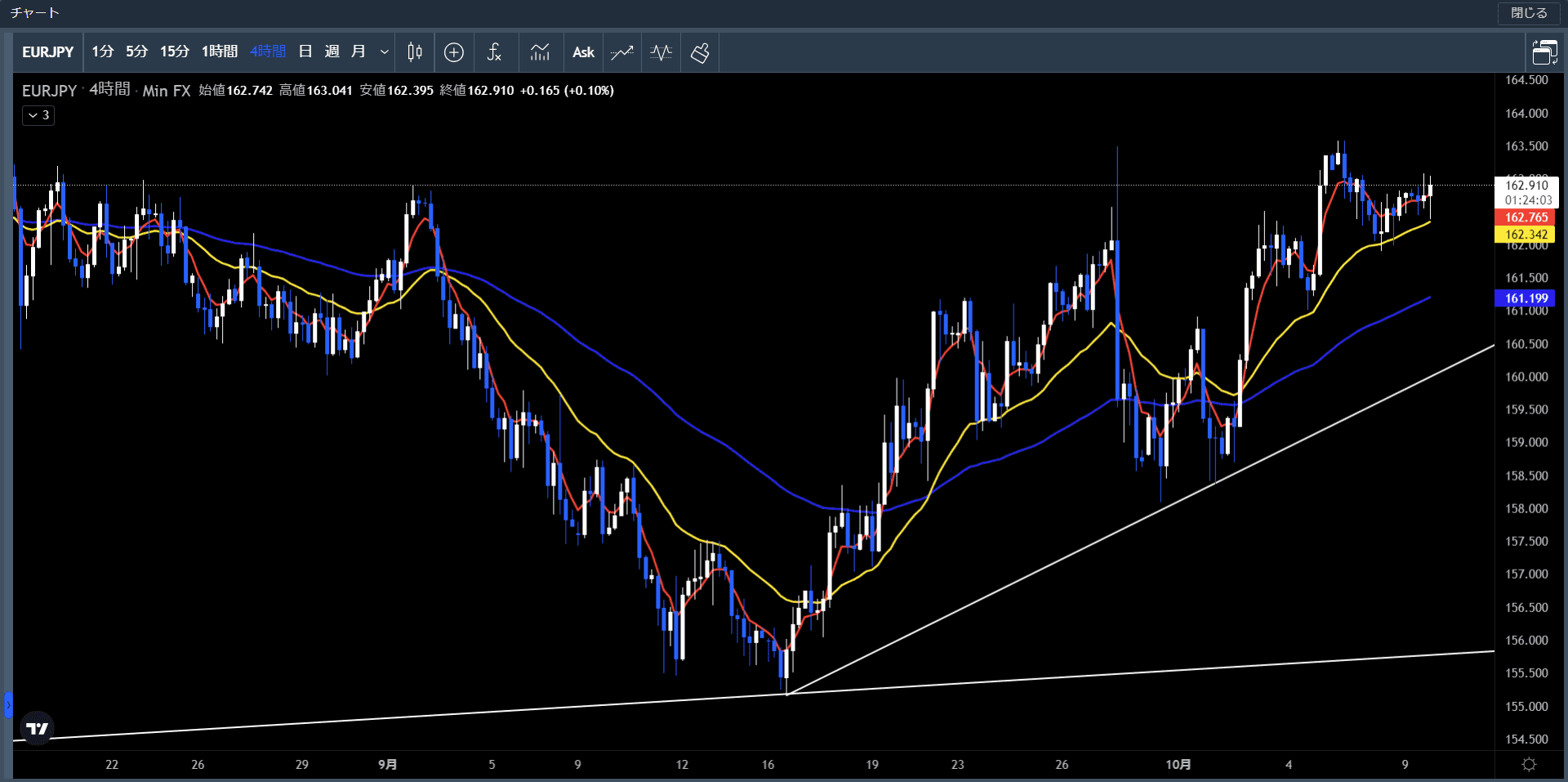Collapse the indicator legend showing 3
This screenshot has width=1568, height=782.
pyautogui.click(x=38, y=115)
